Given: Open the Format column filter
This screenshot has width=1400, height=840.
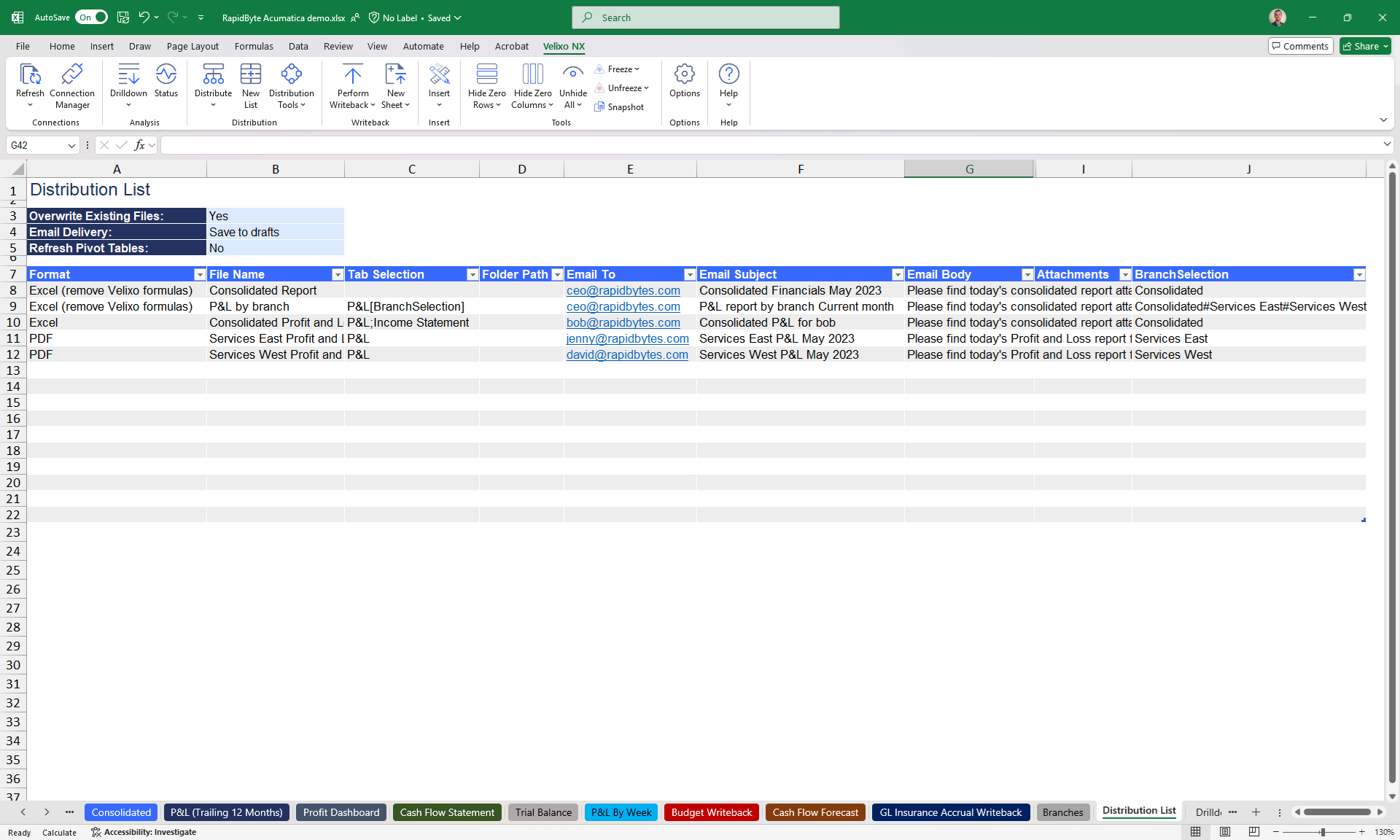Looking at the screenshot, I should (200, 274).
